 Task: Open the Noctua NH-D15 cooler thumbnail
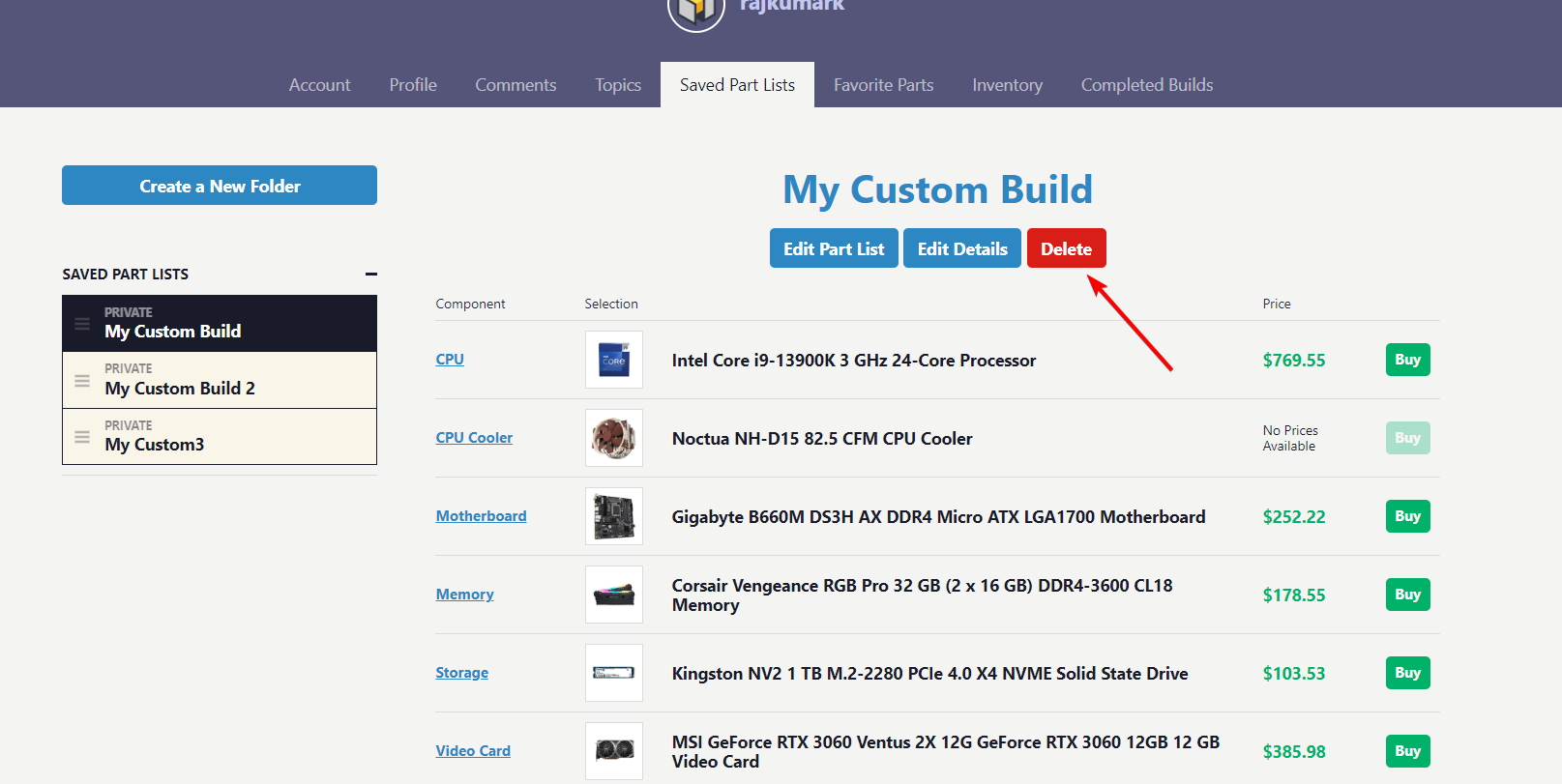tap(614, 438)
